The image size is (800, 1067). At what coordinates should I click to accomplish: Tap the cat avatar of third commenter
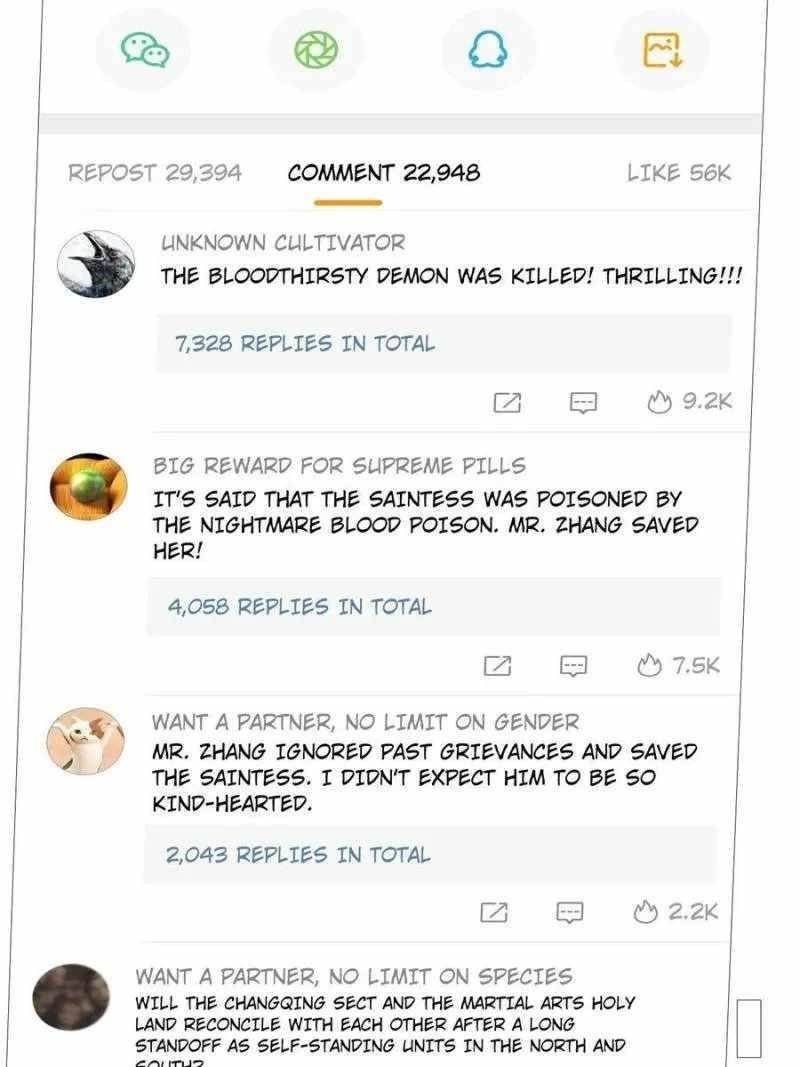pyautogui.click(x=85, y=741)
